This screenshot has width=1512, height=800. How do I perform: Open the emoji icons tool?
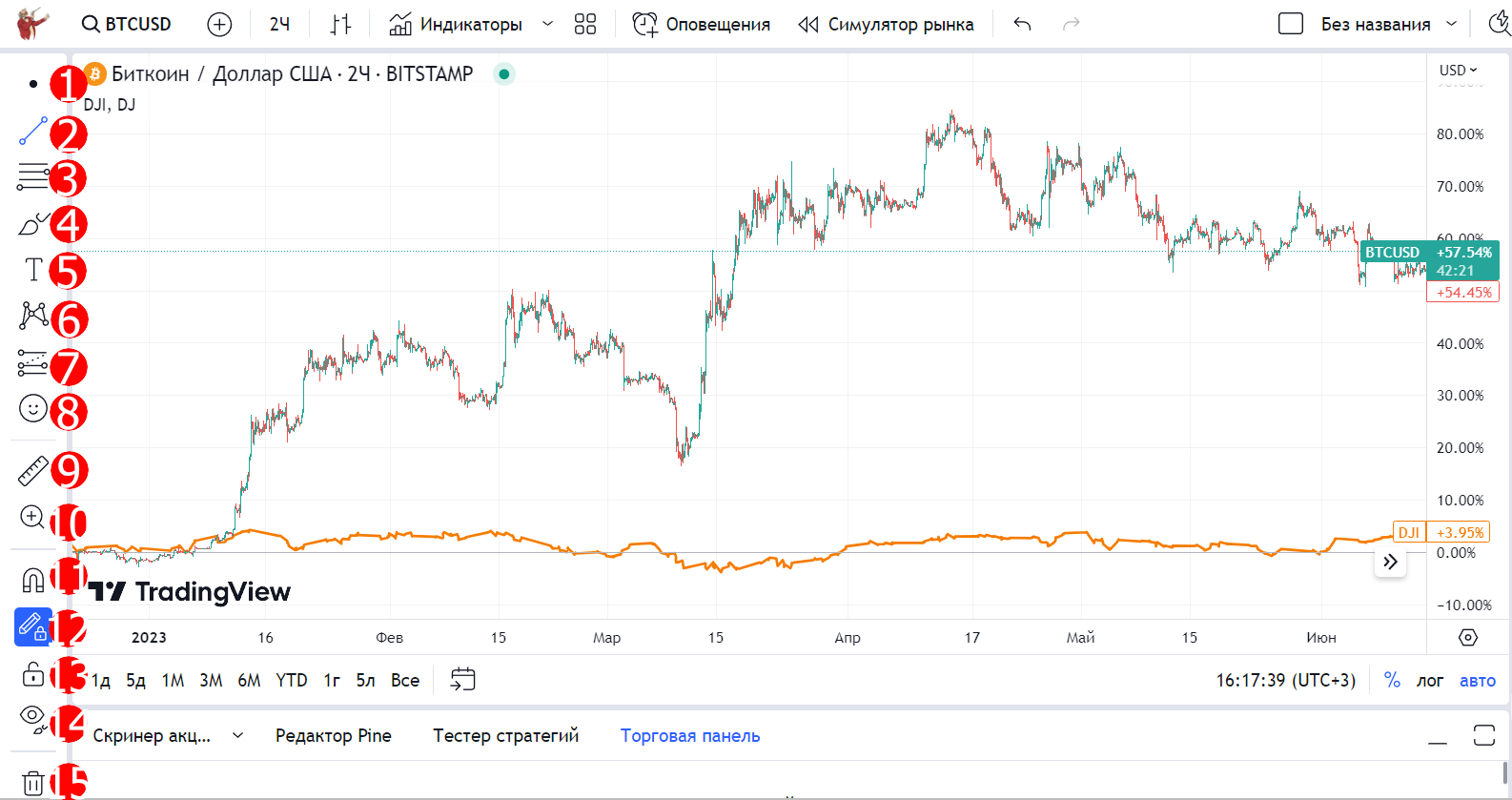(33, 409)
